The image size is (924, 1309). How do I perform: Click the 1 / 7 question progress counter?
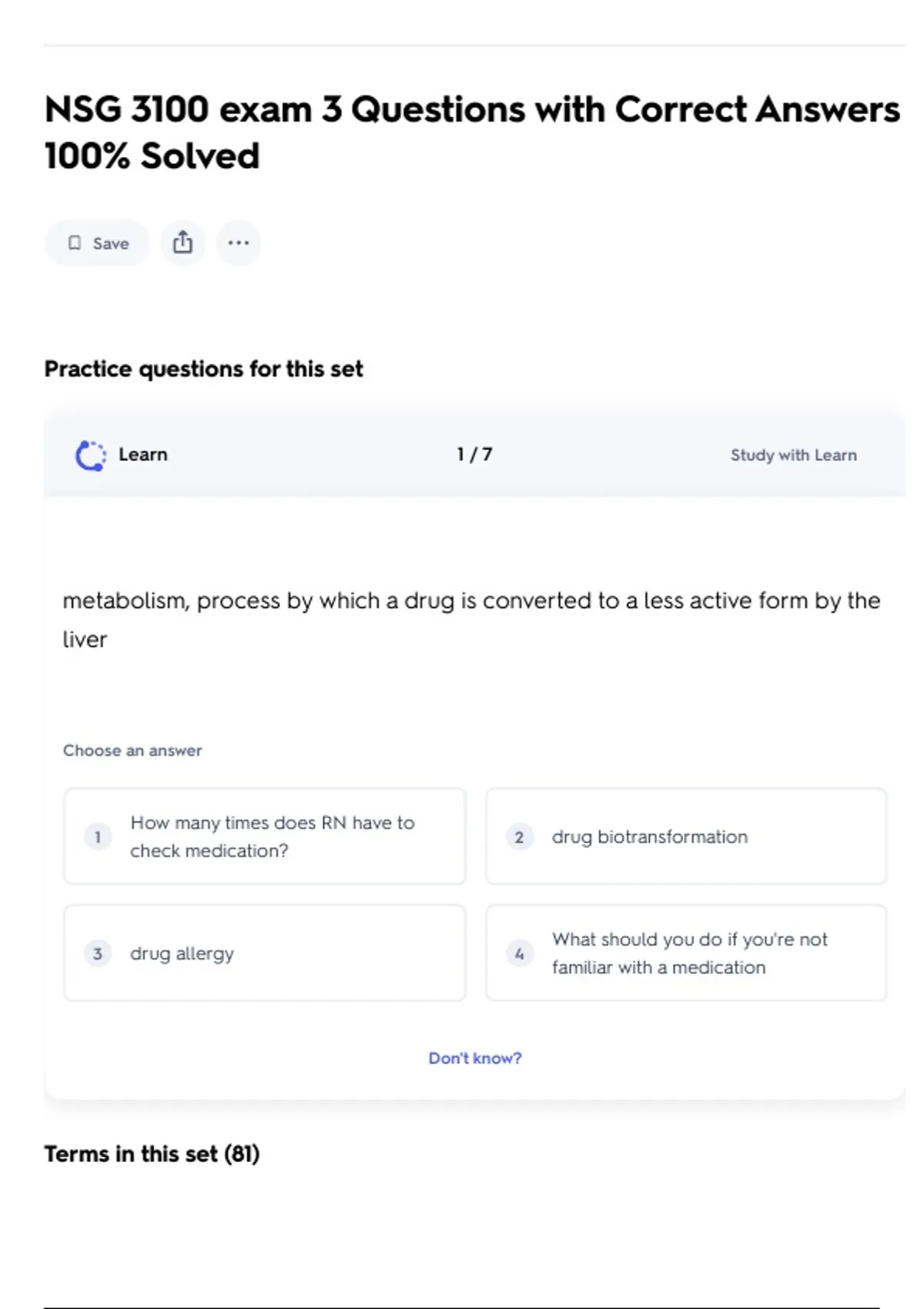click(474, 454)
